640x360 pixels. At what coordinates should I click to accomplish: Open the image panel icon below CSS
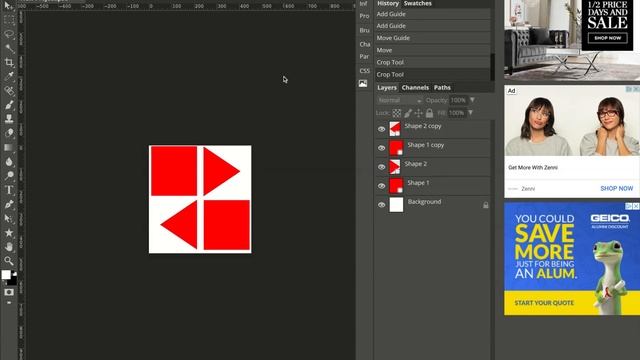(363, 83)
